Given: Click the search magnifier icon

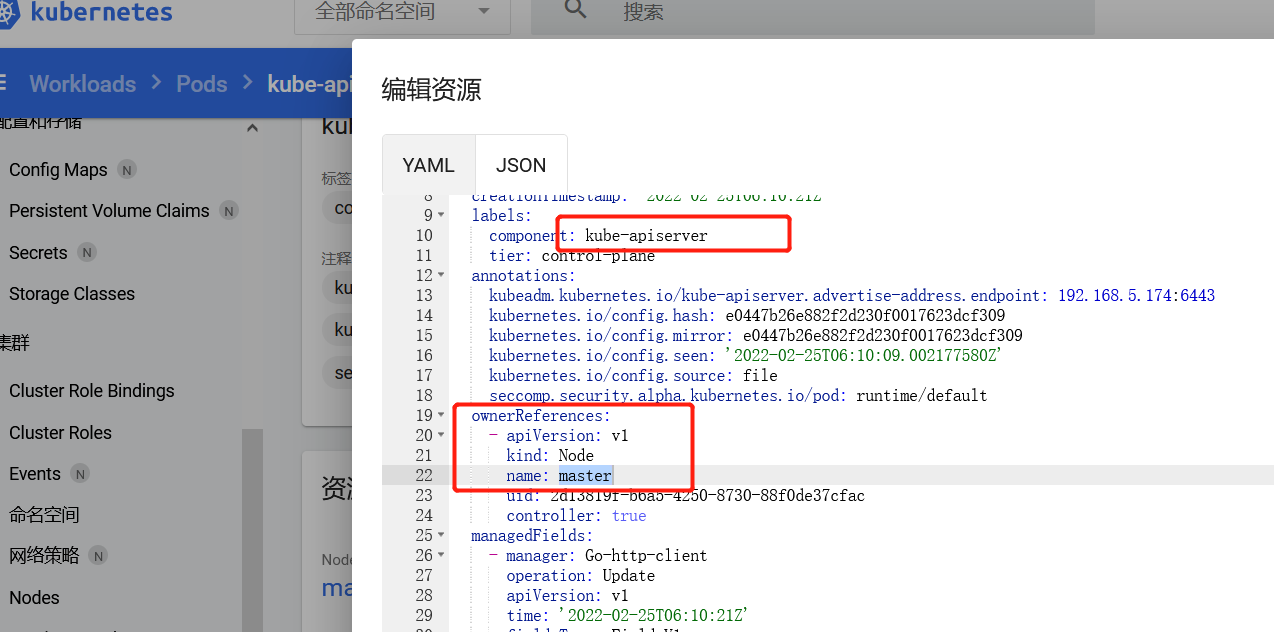Looking at the screenshot, I should pyautogui.click(x=575, y=10).
